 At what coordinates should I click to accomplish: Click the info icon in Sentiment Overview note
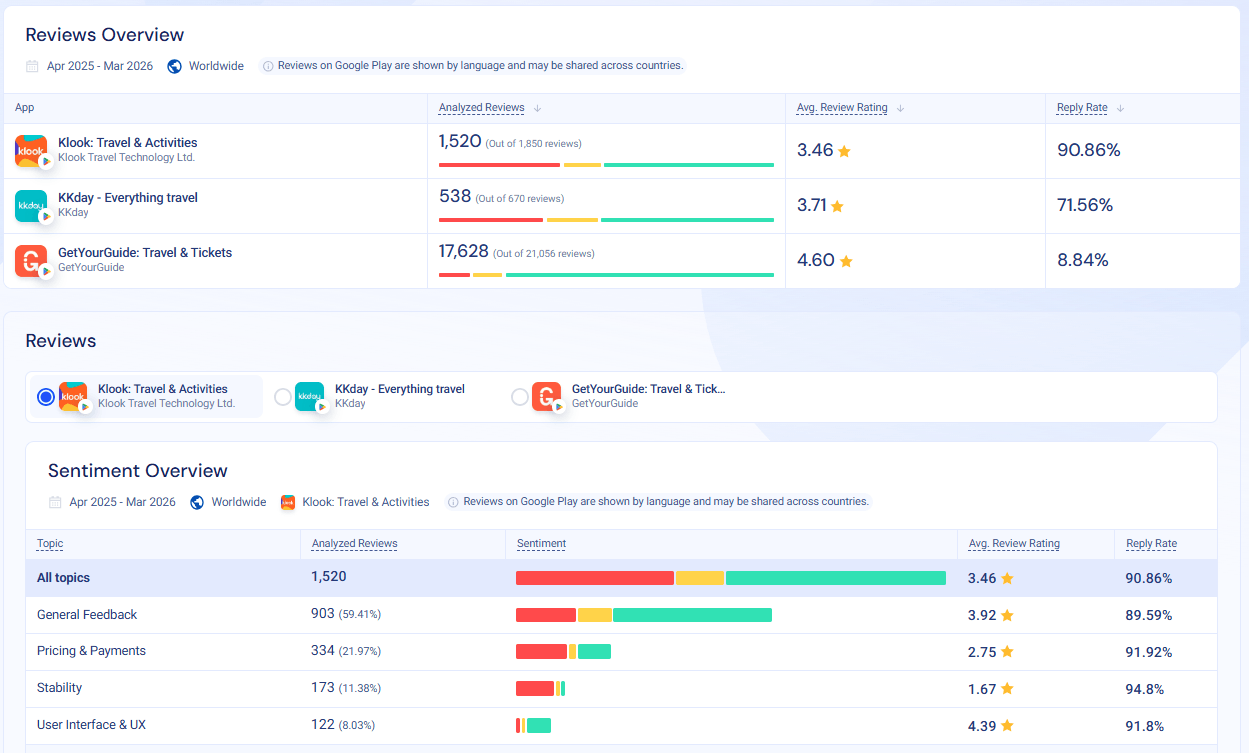coord(453,502)
